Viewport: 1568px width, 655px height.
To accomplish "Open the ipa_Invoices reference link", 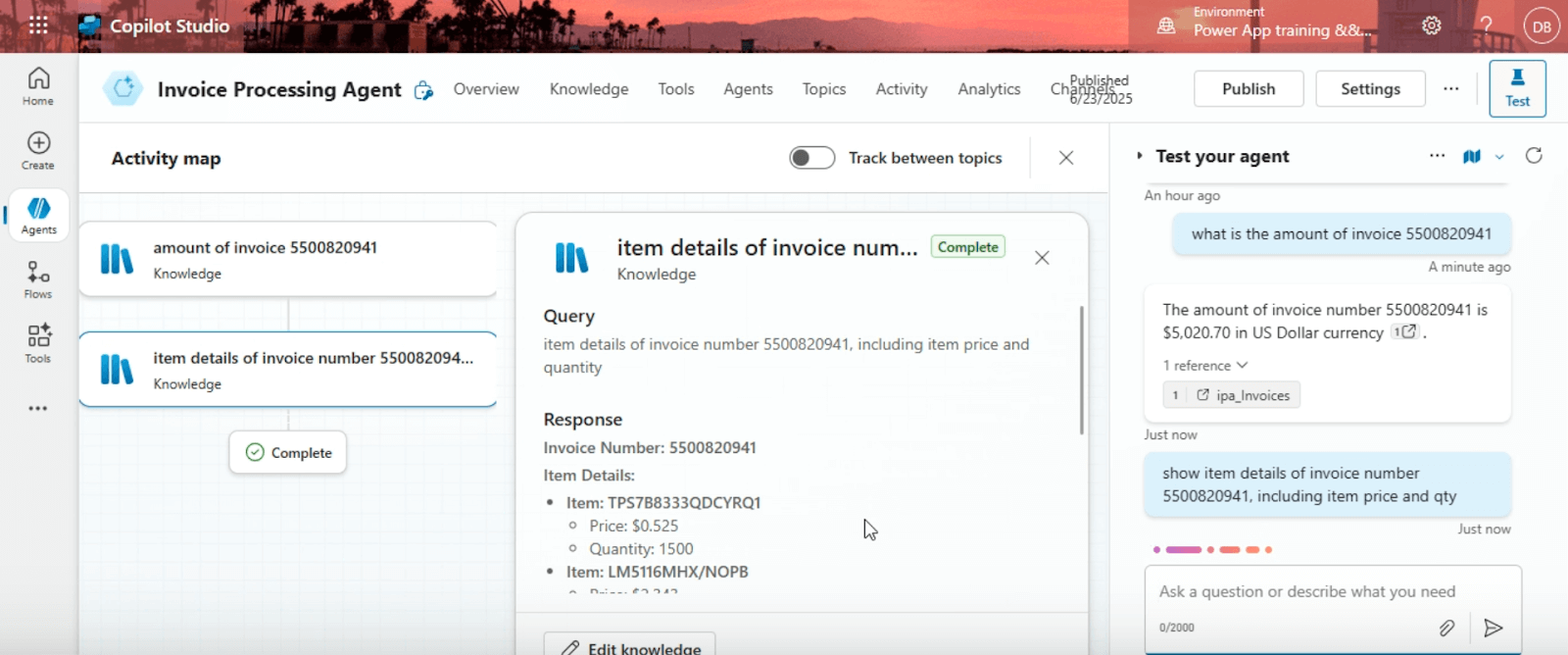I will (x=1232, y=395).
